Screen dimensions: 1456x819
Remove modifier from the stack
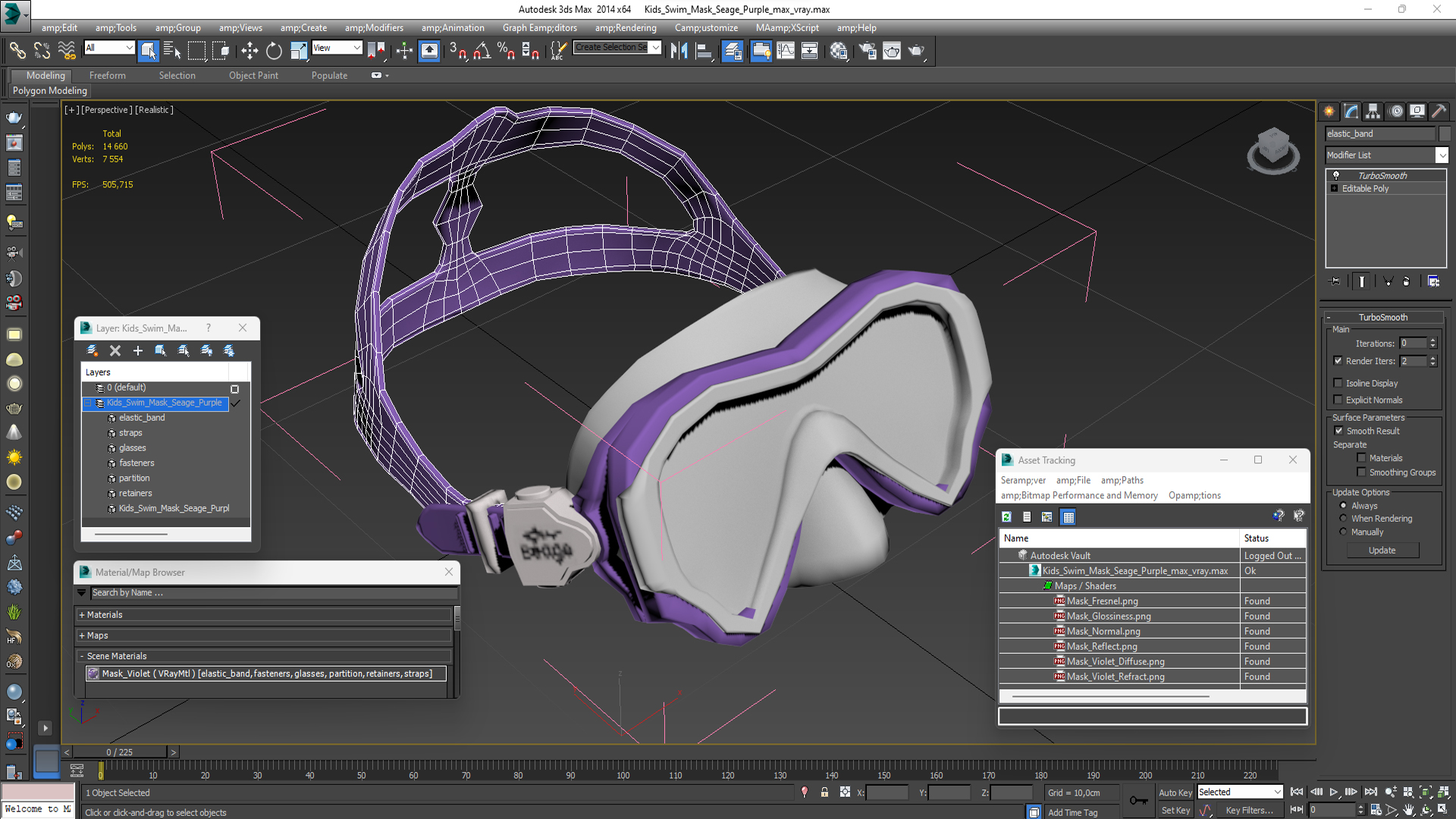point(1407,281)
